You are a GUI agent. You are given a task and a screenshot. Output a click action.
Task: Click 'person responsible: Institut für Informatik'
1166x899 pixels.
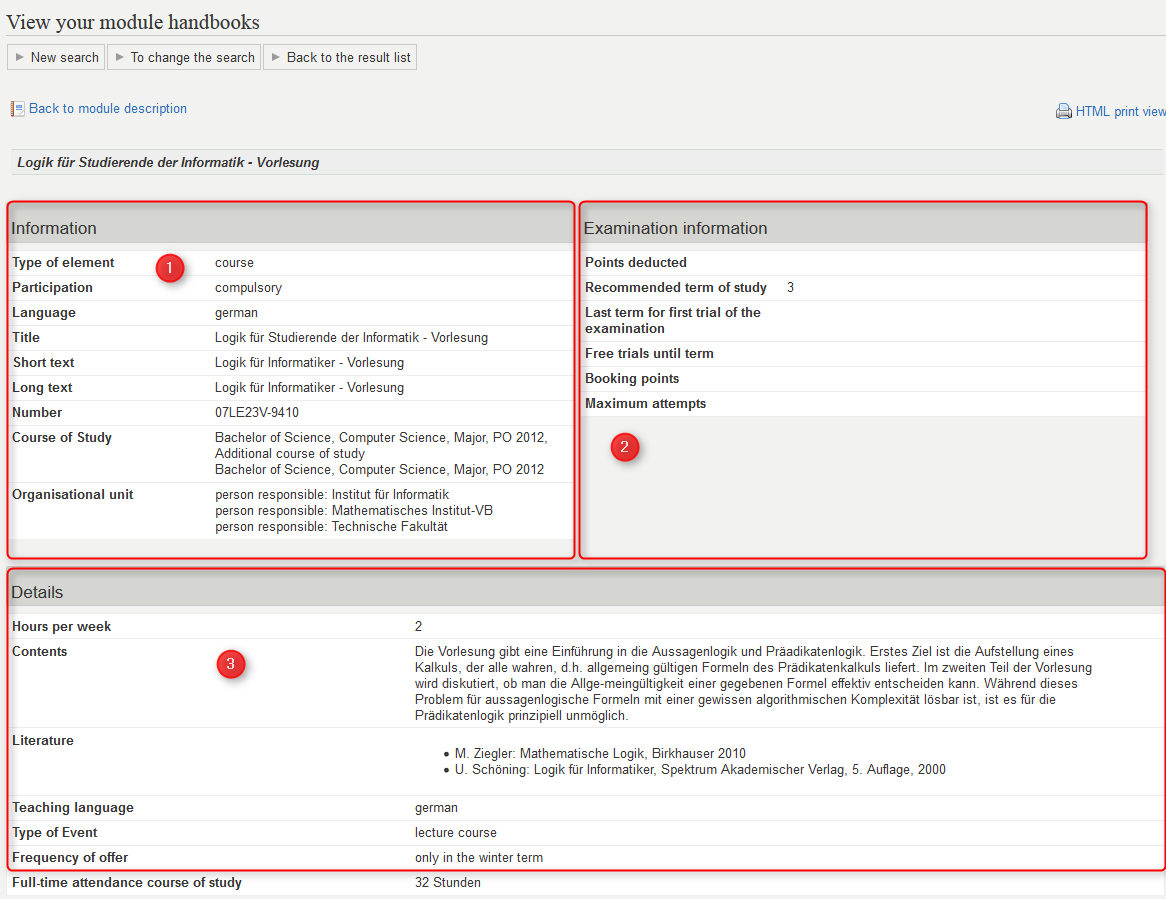332,494
